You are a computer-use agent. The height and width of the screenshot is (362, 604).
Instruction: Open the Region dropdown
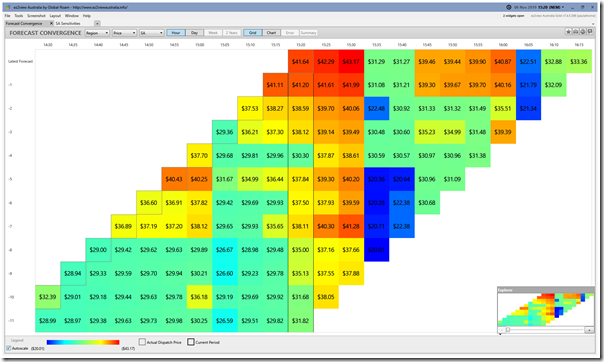pyautogui.click(x=97, y=33)
